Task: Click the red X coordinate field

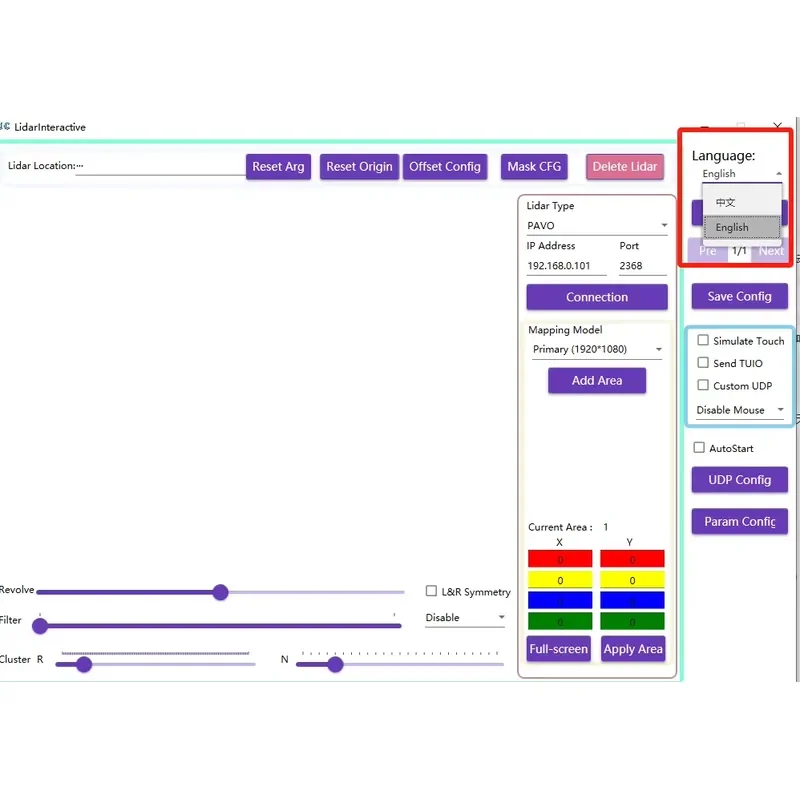Action: tap(560, 559)
